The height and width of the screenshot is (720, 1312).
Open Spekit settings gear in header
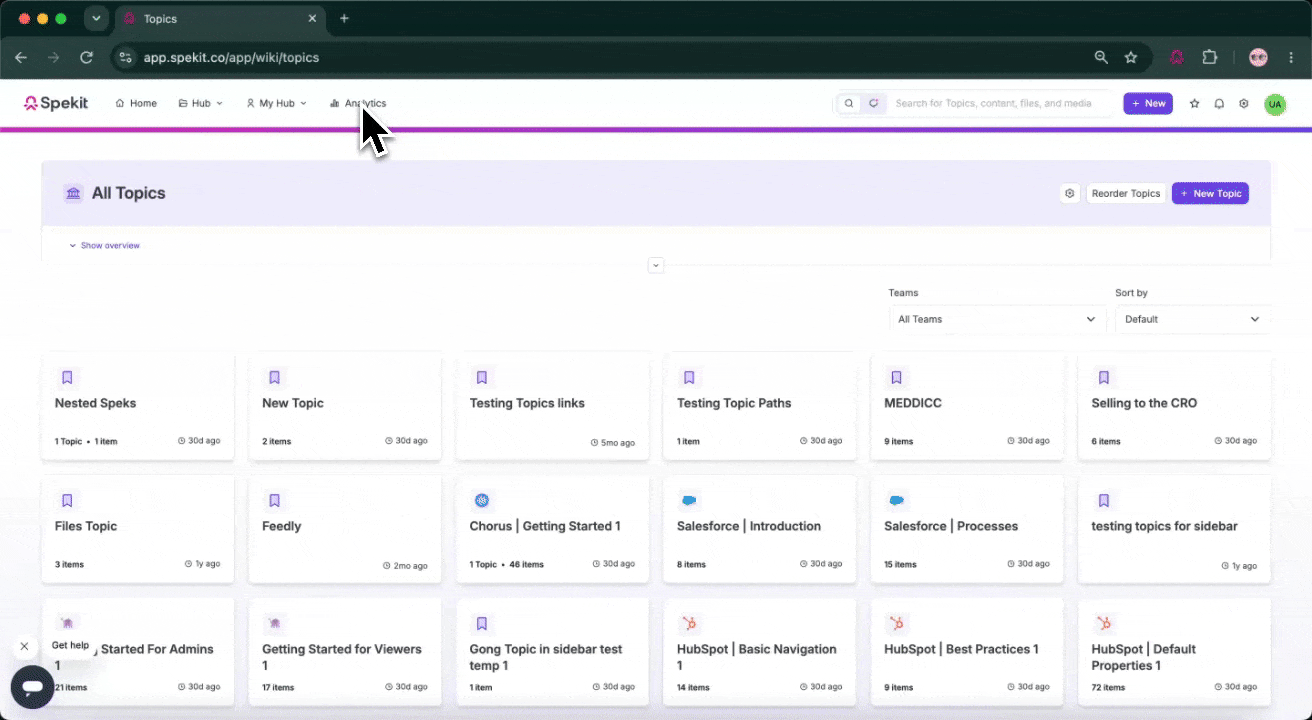(1244, 103)
